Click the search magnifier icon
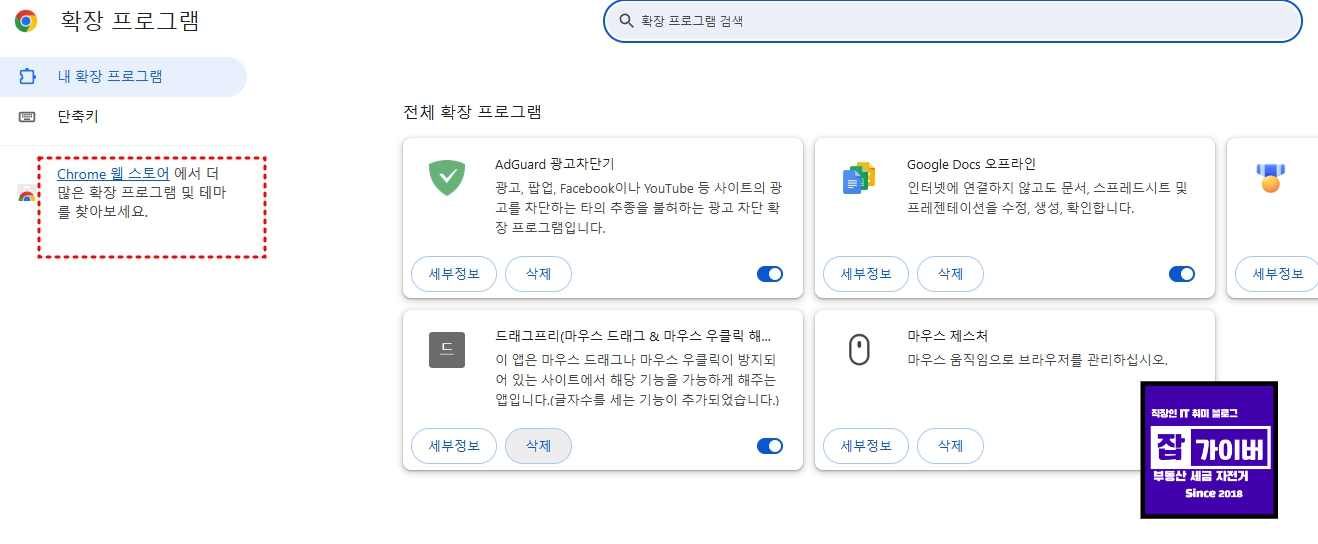1318x544 pixels. 627,21
